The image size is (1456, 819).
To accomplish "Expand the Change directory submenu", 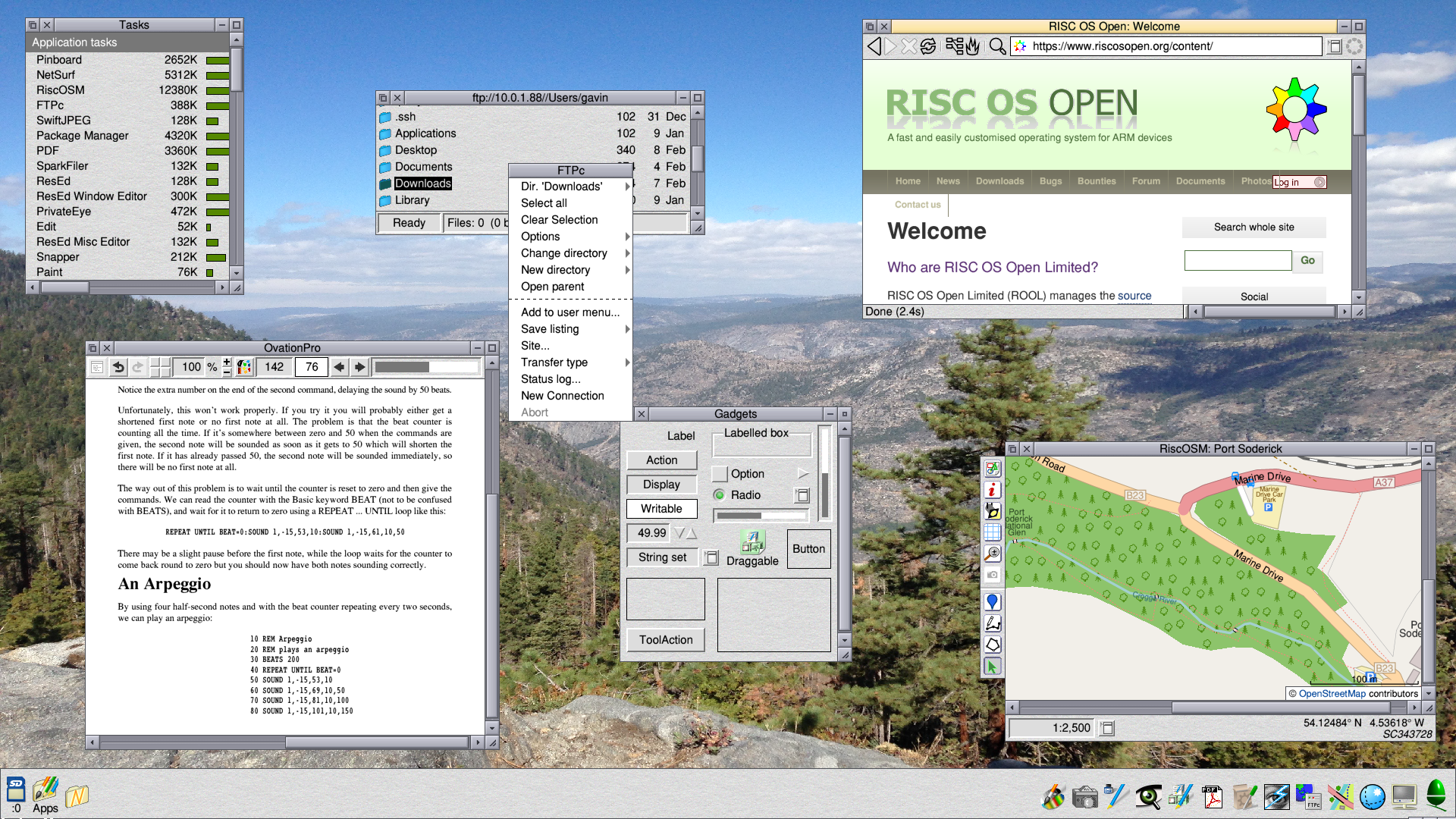I will point(627,253).
